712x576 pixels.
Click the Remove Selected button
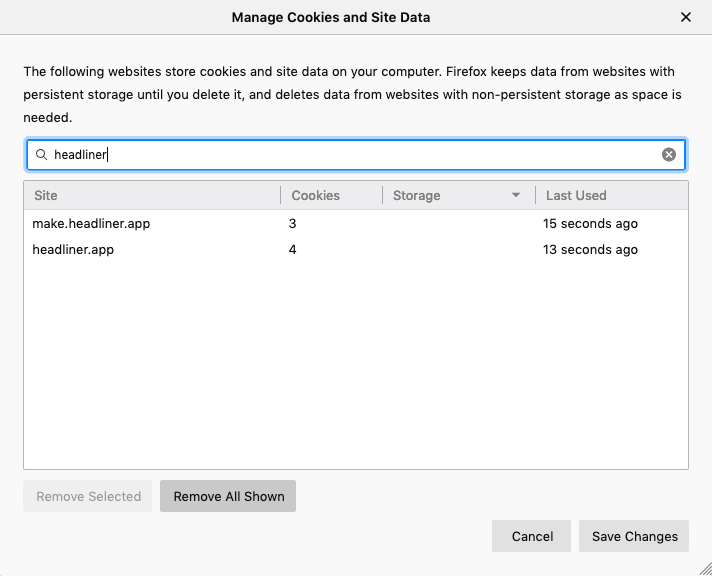pyautogui.click(x=88, y=496)
